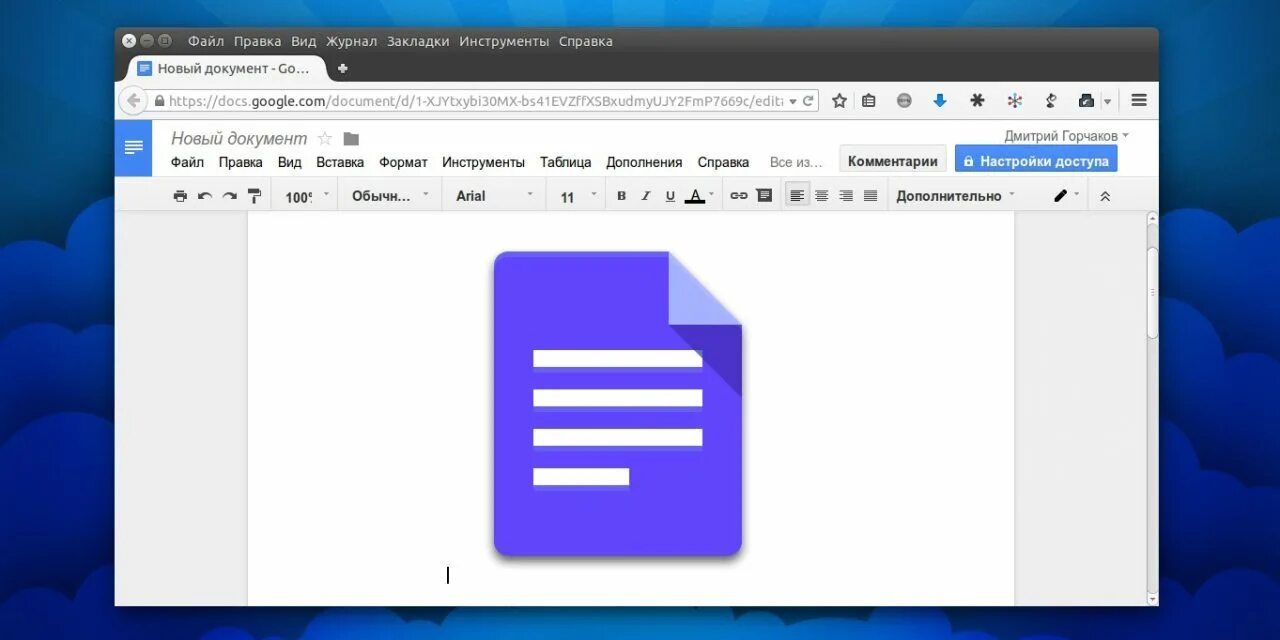Open the zoom level dropdown
Screen dimensions: 1280x640
[x=306, y=196]
